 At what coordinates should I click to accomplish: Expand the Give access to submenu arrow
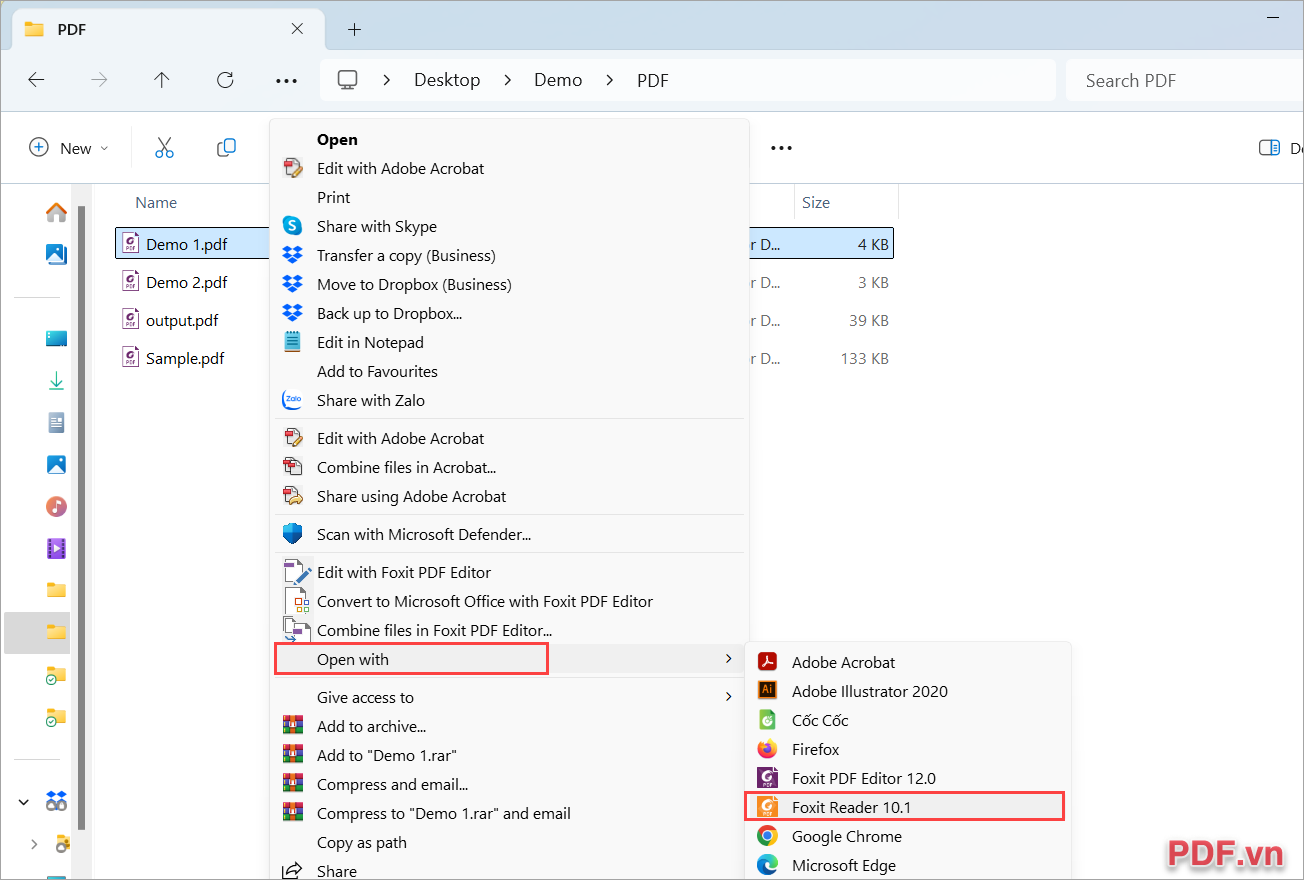coord(728,697)
